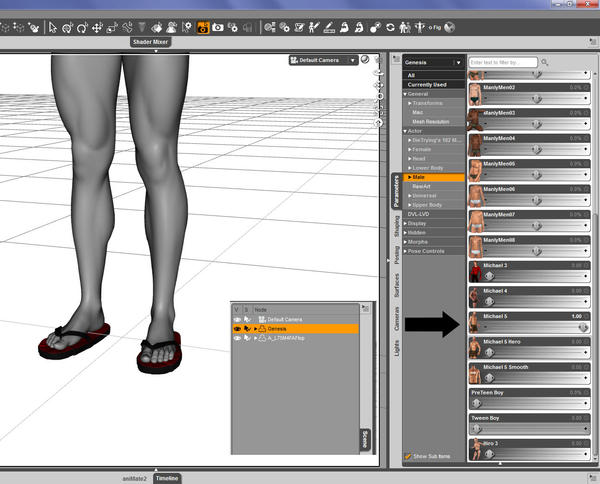Open the Genesis figure selector dropdown
This screenshot has height=484, width=600.
point(433,62)
